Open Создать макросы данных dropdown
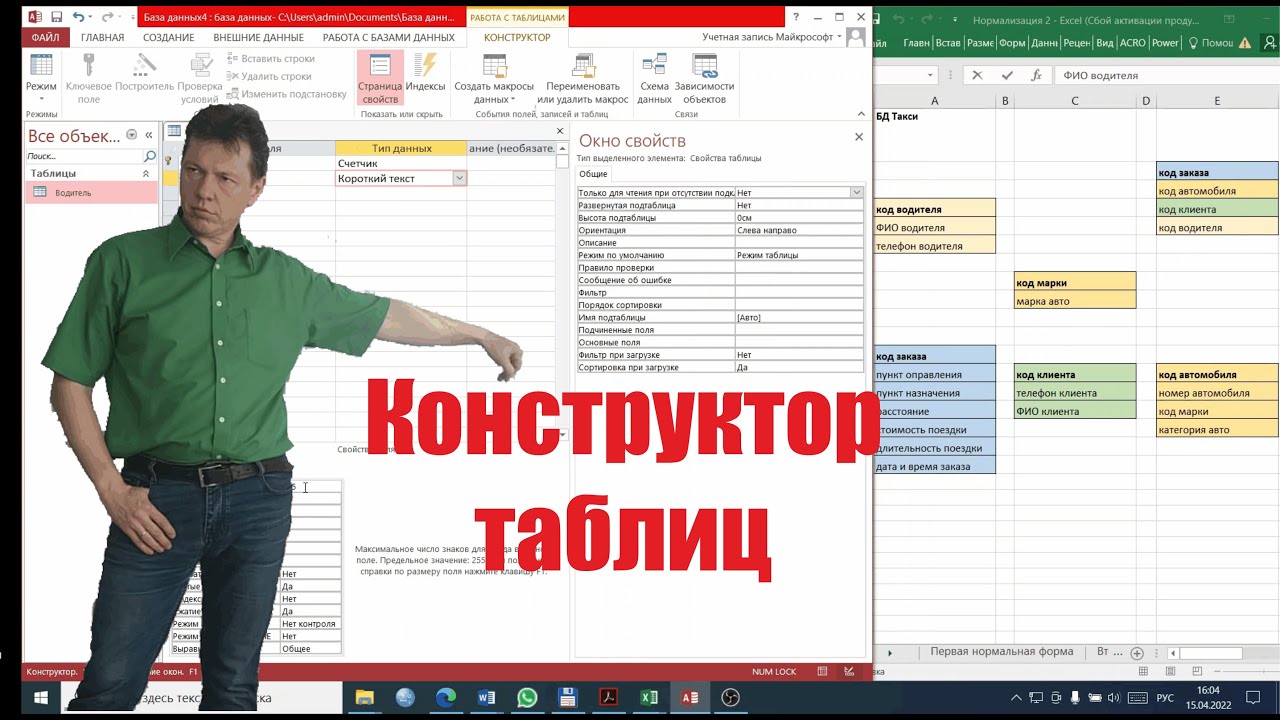 494,78
